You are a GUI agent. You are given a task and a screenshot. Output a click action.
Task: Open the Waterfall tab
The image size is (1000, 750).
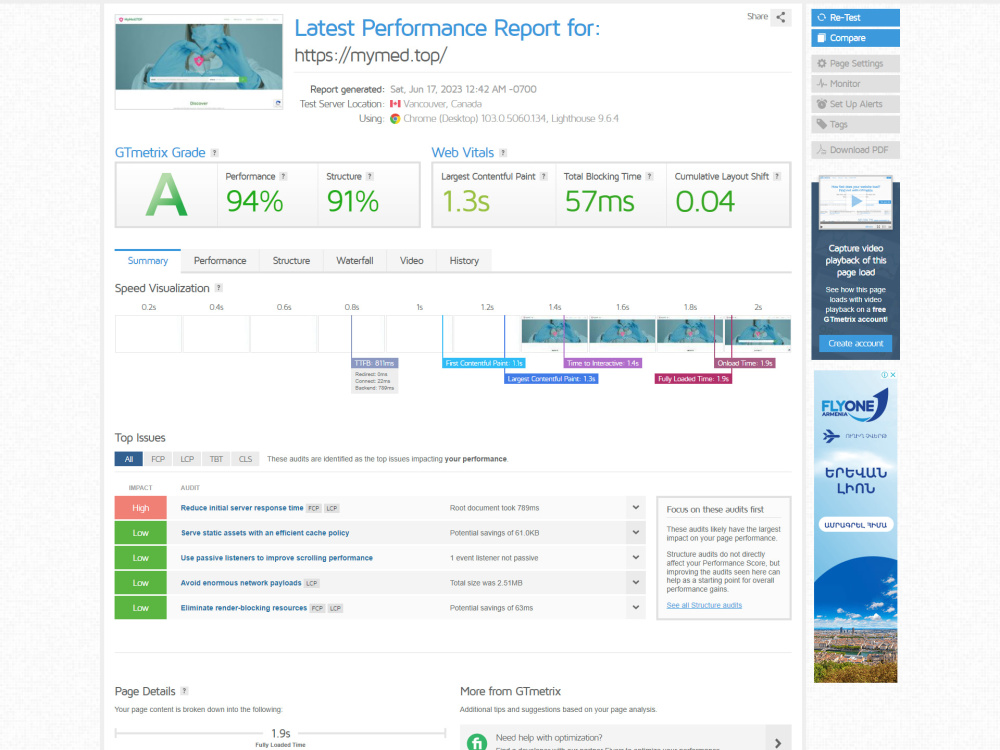[x=355, y=261]
